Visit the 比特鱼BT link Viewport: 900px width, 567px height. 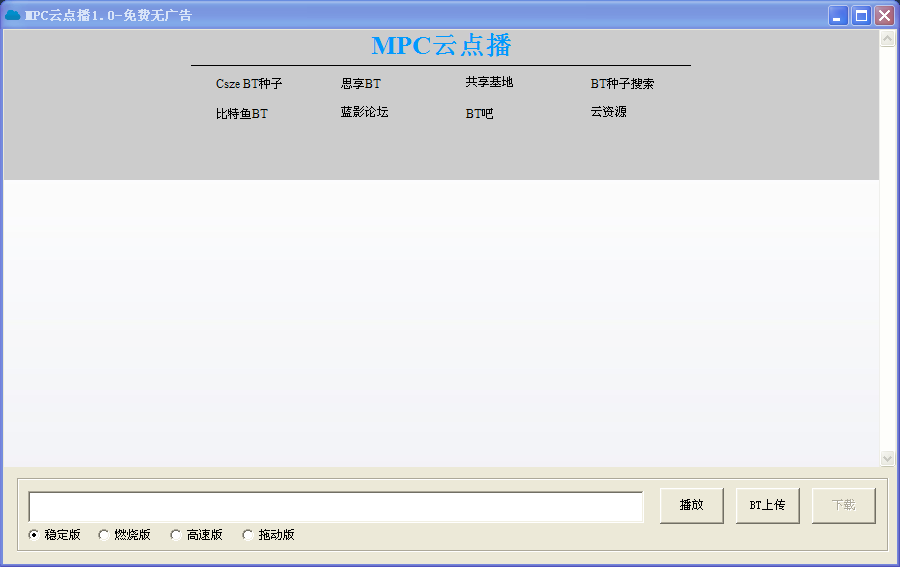click(x=242, y=114)
